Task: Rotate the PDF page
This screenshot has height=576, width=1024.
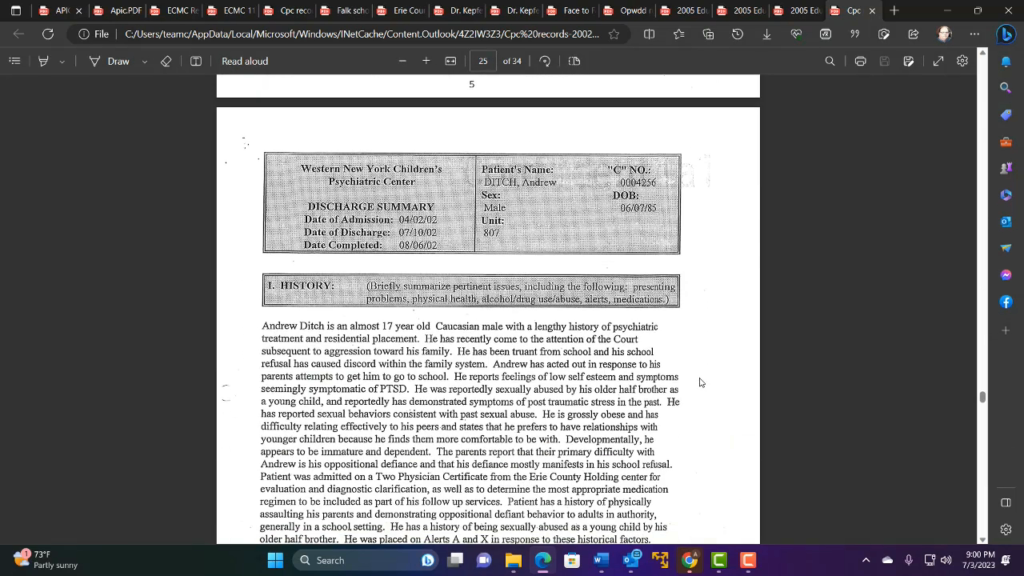Action: [545, 61]
